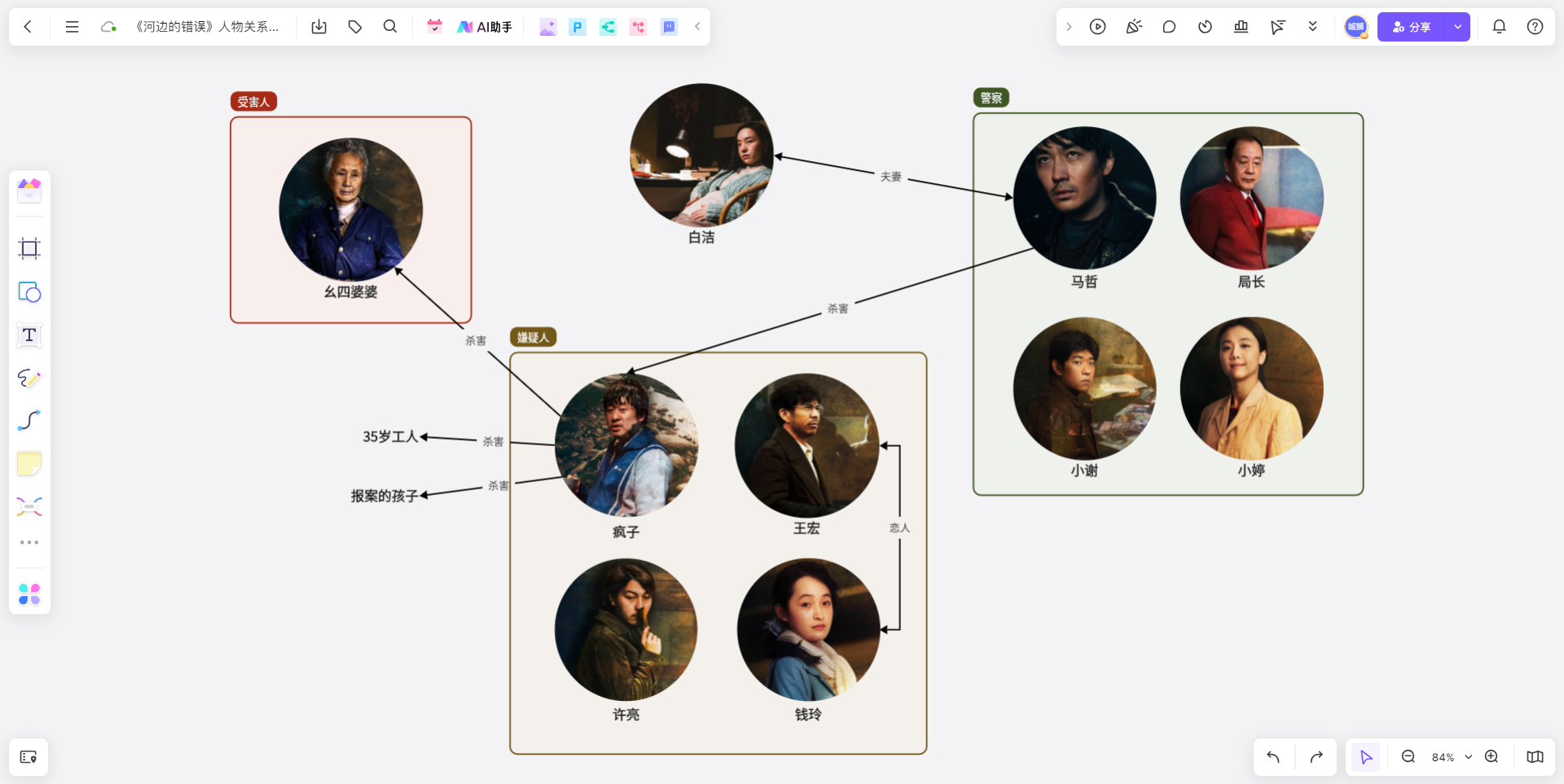Zoom in with the plus magnifier

(1492, 757)
